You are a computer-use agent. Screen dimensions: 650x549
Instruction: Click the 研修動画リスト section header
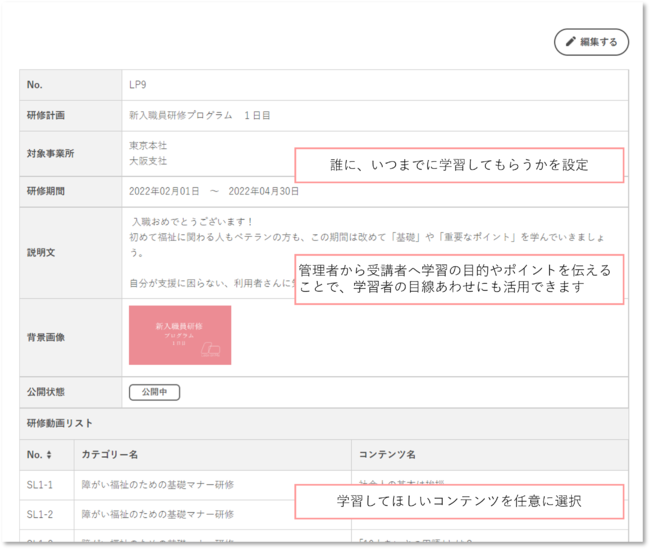pyautogui.click(x=60, y=423)
